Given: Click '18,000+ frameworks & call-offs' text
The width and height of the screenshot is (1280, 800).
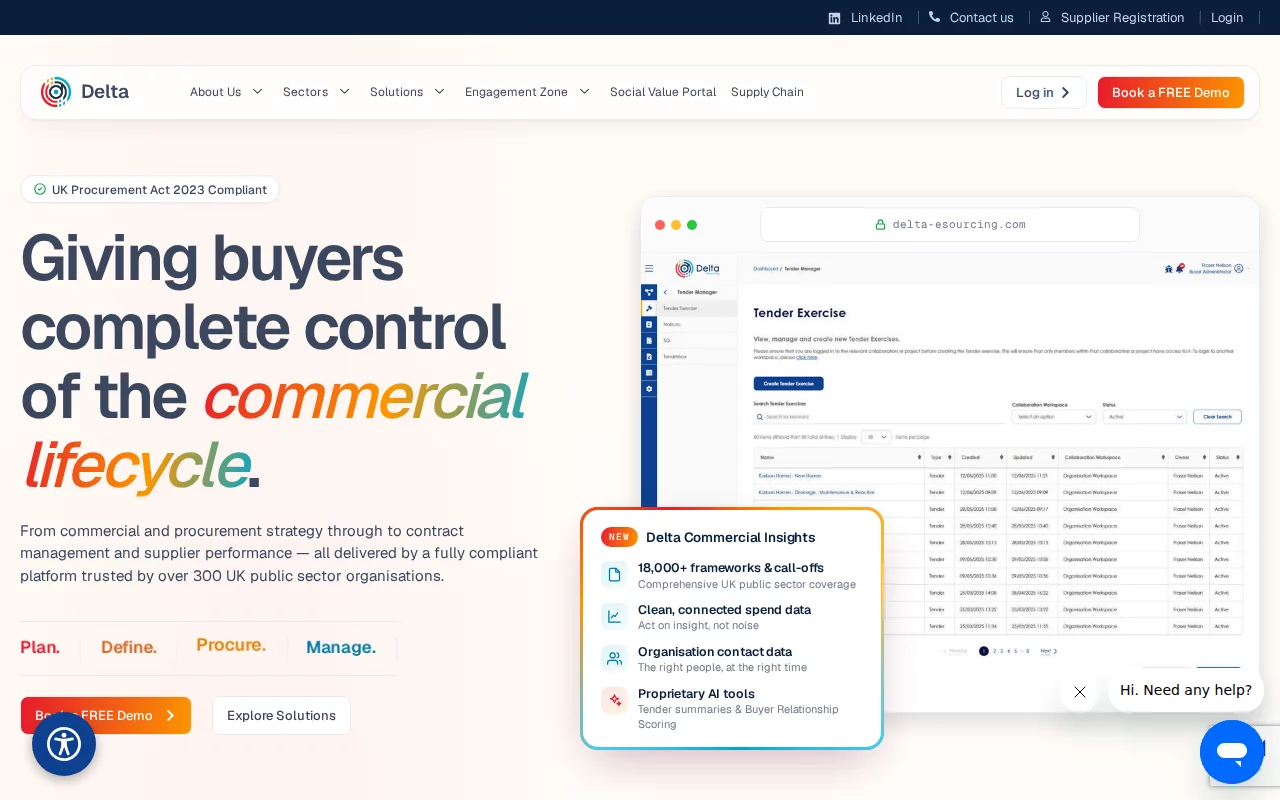Looking at the screenshot, I should click(x=731, y=568).
